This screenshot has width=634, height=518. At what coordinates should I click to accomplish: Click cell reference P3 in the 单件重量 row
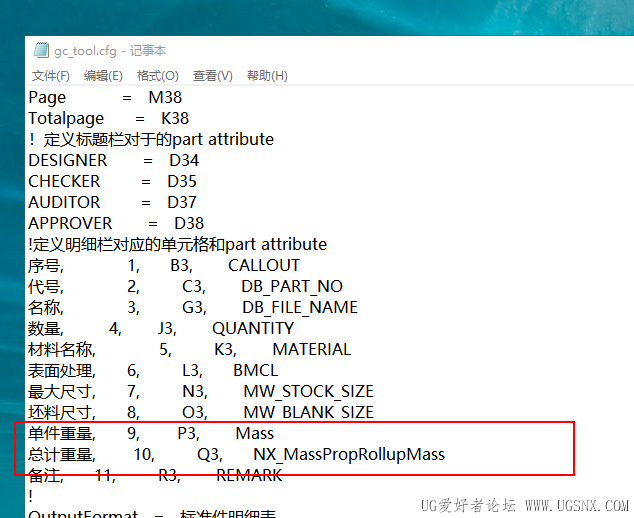[187, 434]
